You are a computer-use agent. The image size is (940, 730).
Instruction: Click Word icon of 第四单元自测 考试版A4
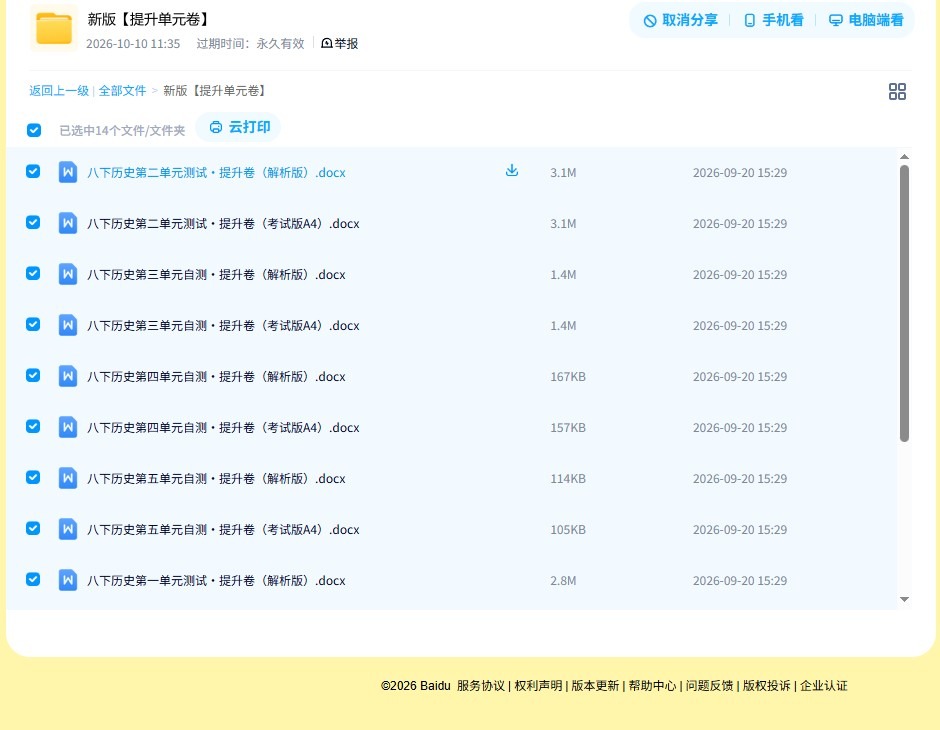[68, 427]
